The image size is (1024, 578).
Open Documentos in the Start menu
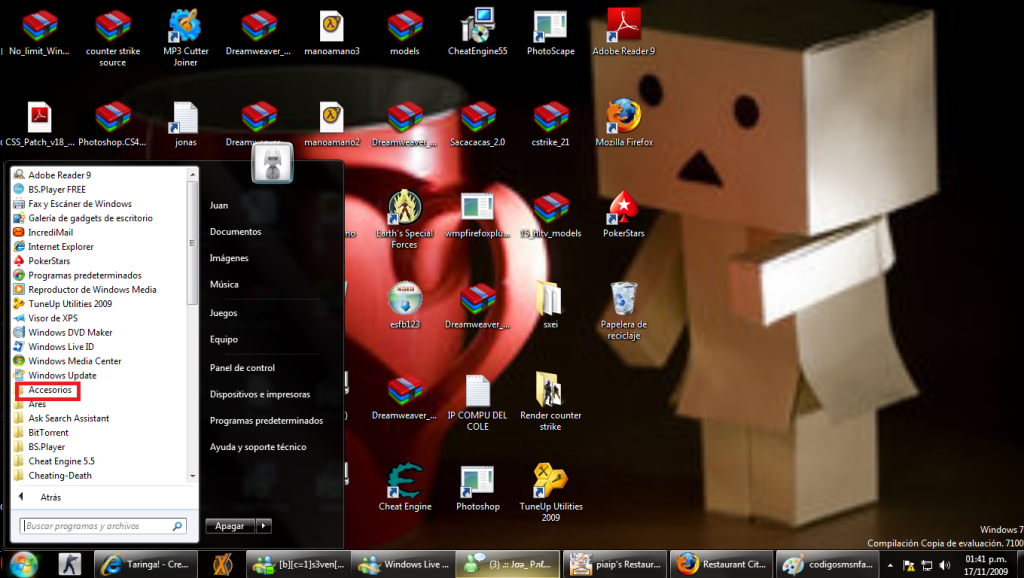point(235,232)
